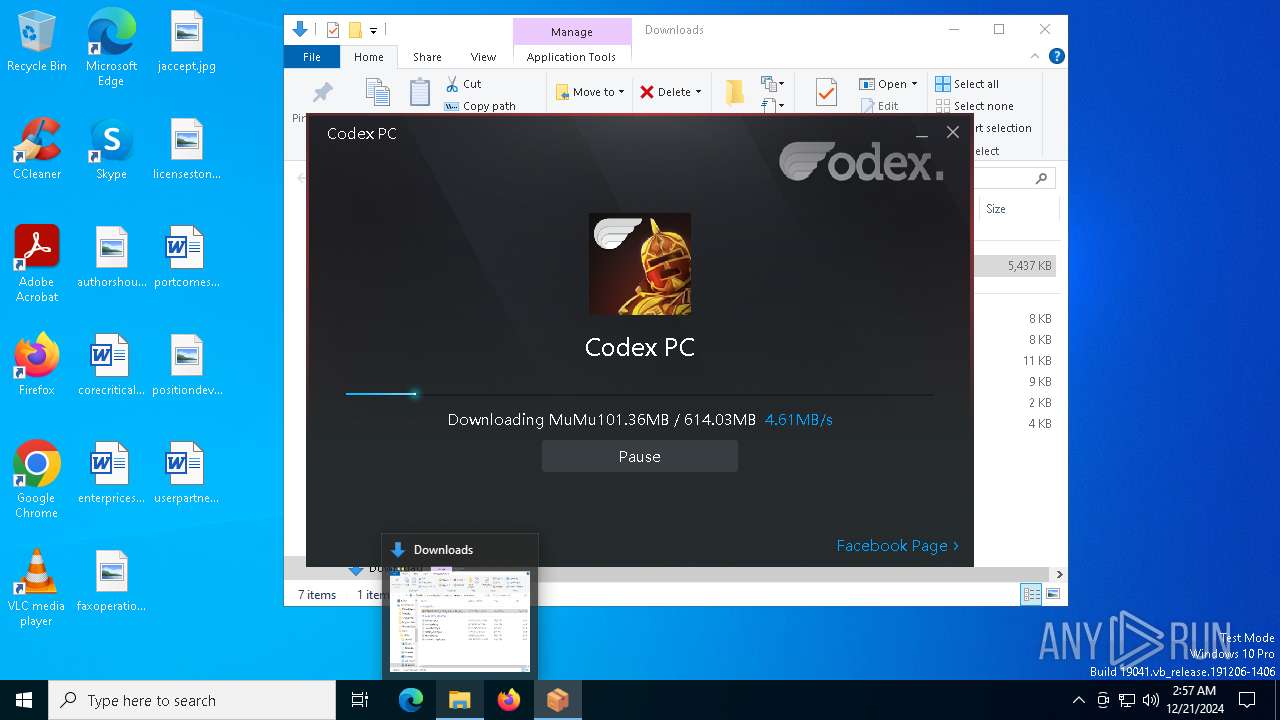Viewport: 1280px width, 720px height.
Task: Show hidden system tray icons
Action: 1078,700
